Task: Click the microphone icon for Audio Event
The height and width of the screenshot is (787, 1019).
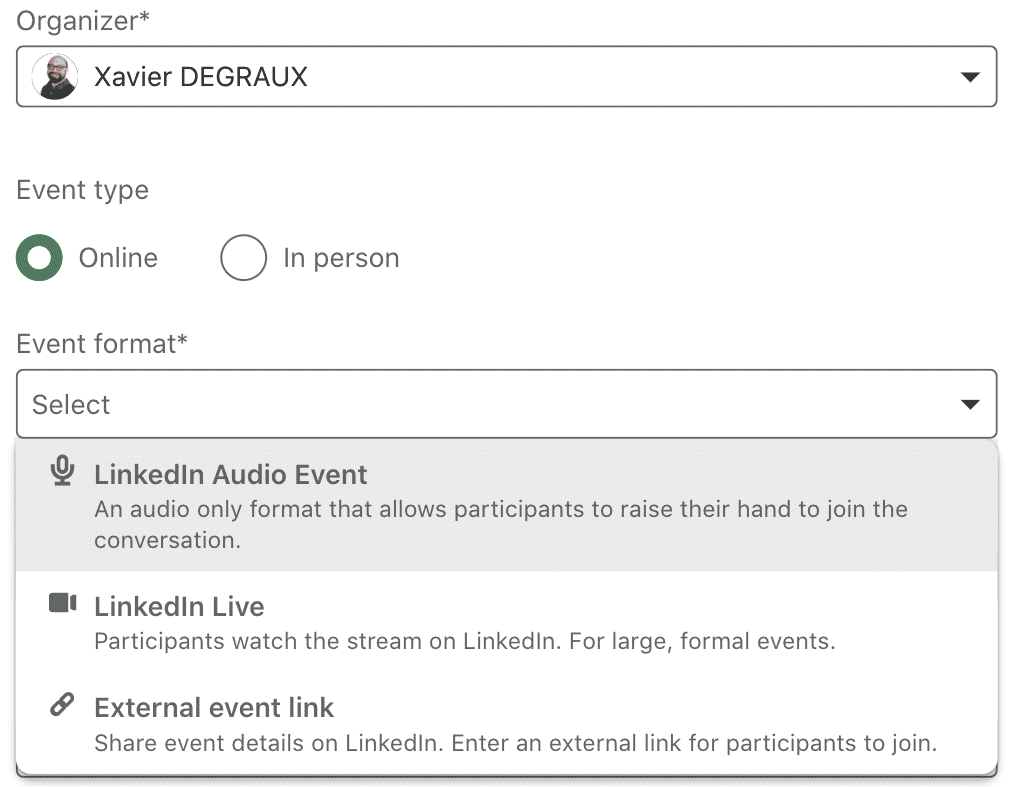Action: click(62, 472)
